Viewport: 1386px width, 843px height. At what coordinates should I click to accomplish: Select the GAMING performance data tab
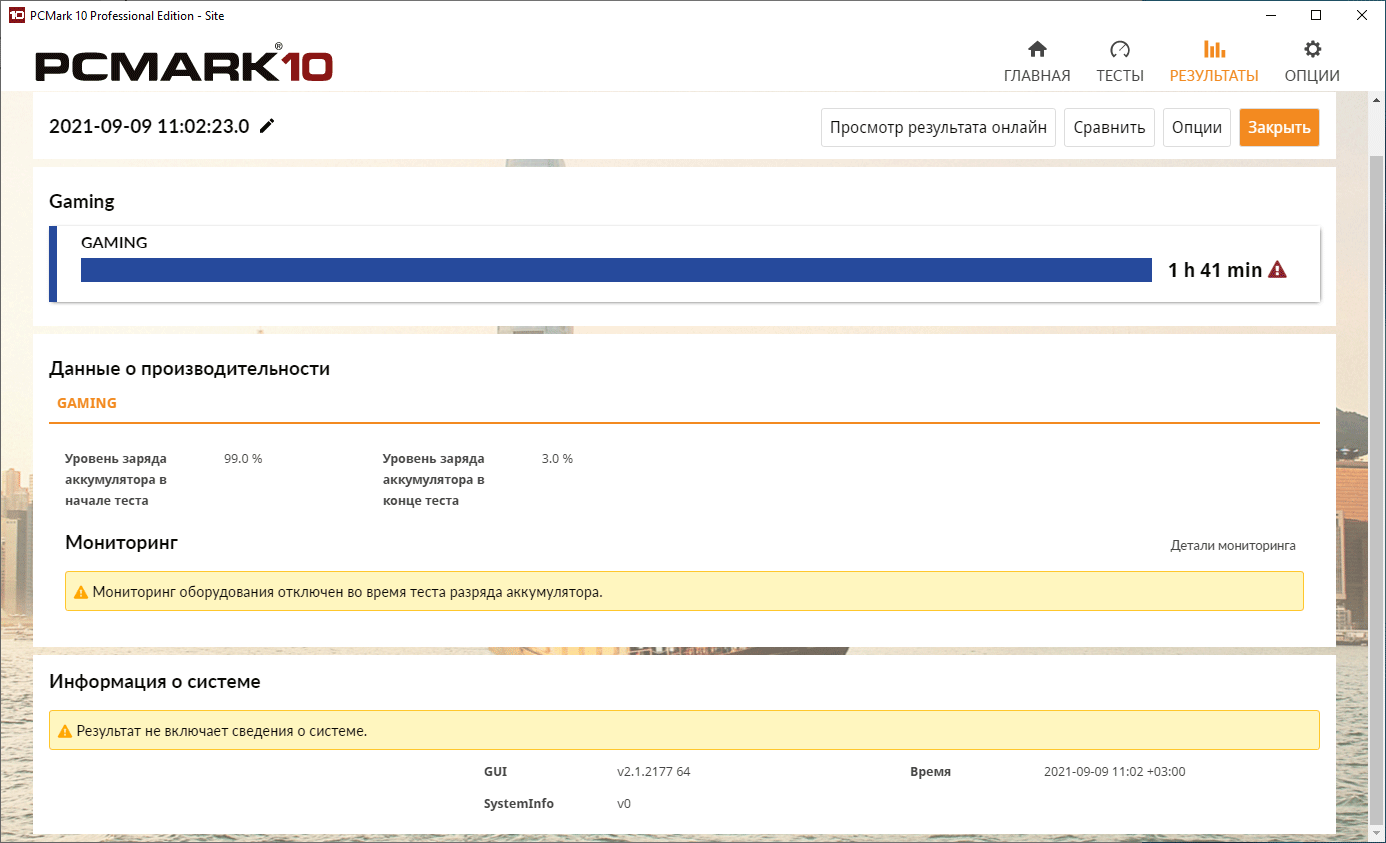point(87,403)
